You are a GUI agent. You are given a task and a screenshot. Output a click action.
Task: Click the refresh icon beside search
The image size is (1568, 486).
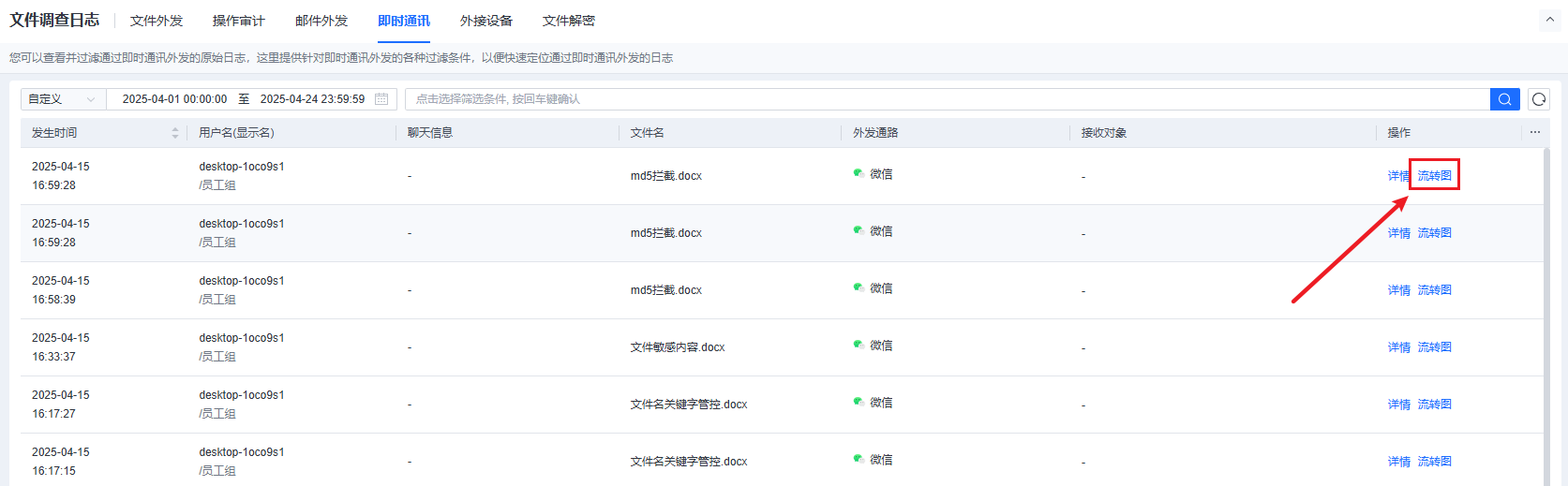coord(1538,99)
